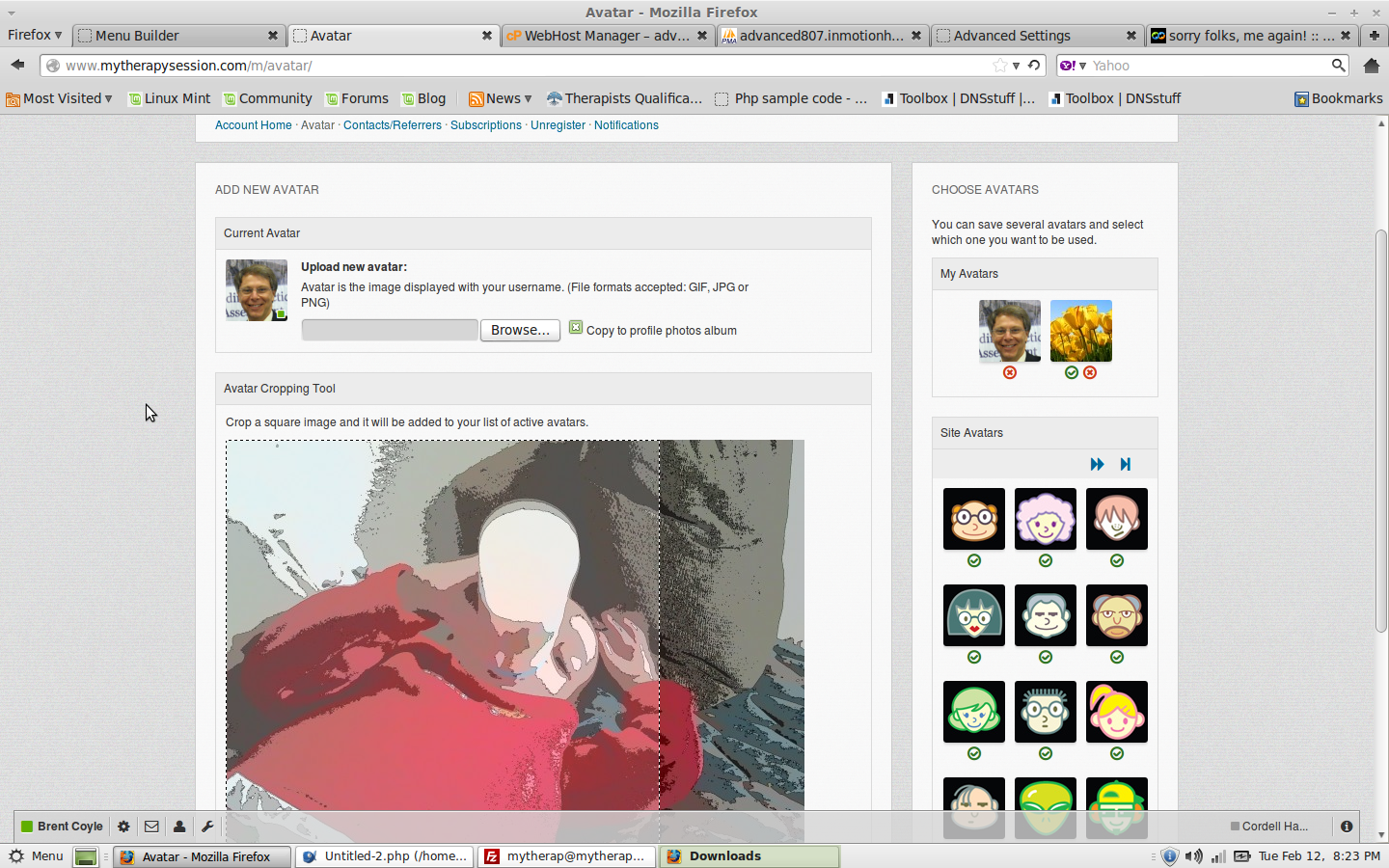Open the wrench tool in bottom toolbar
Image resolution: width=1389 pixels, height=868 pixels.
(207, 827)
